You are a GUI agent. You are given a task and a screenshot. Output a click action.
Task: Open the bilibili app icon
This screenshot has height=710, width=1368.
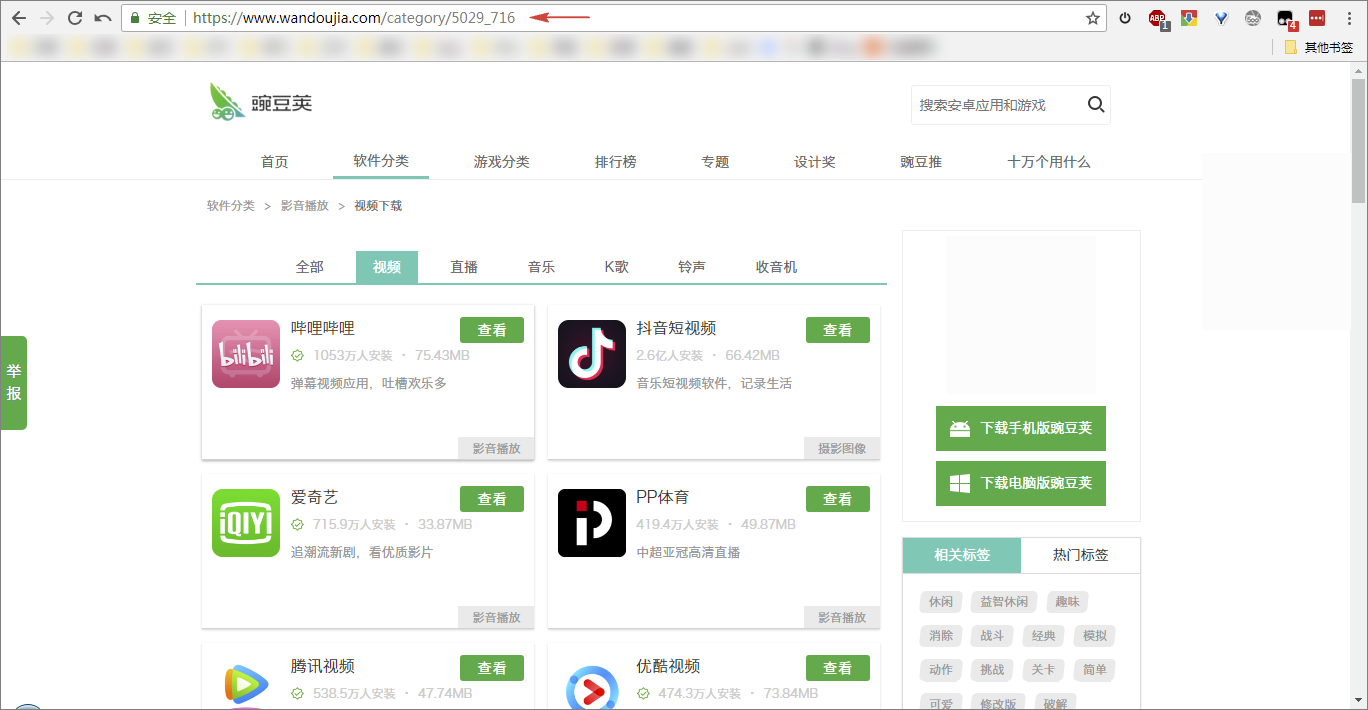[x=246, y=354]
